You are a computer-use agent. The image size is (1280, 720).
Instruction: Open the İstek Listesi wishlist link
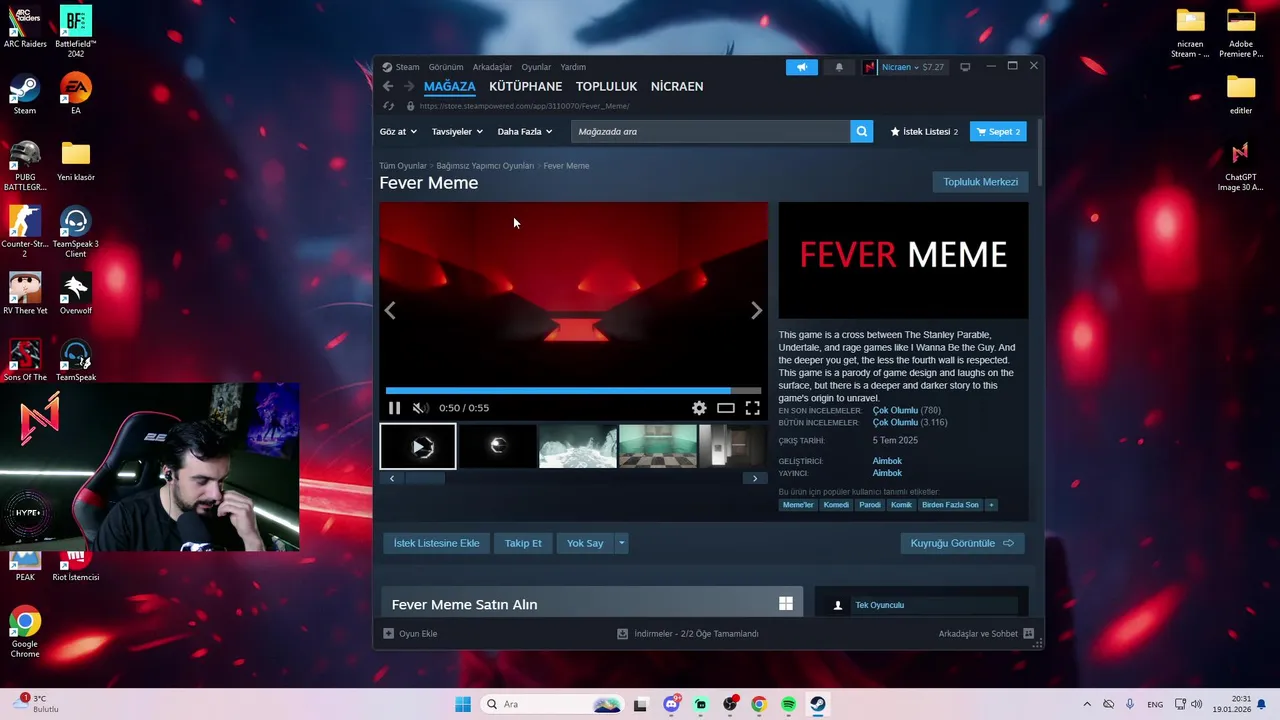click(x=924, y=131)
